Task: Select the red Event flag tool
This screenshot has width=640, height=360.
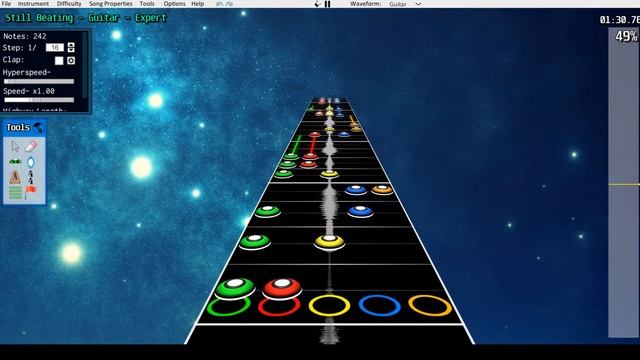Action: click(31, 192)
